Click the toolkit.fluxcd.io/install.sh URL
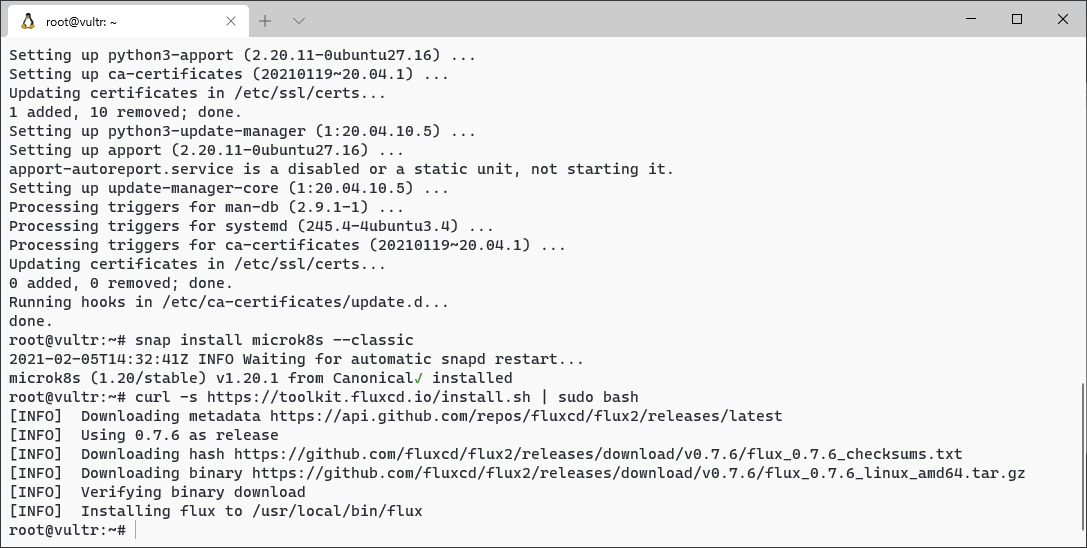Screen dimensions: 1087x548 coord(368,397)
